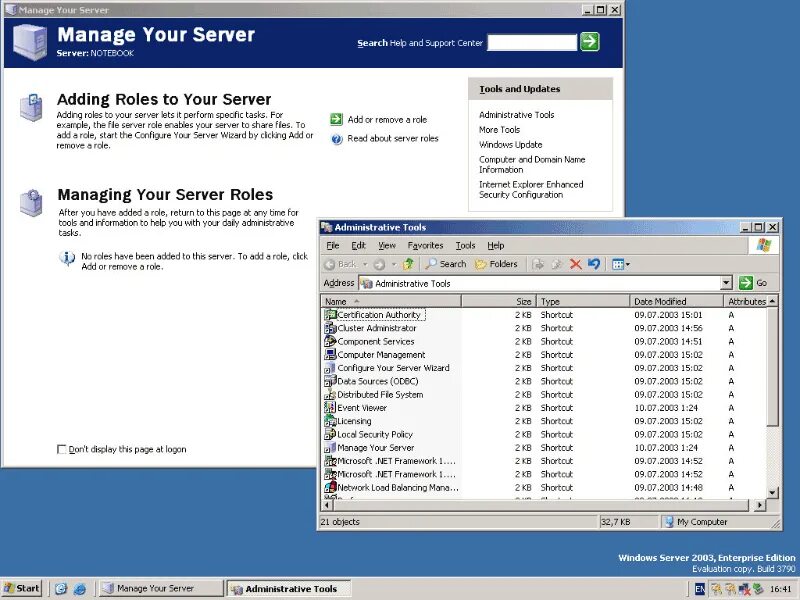Open the Help menu in Administrative Tools
The image size is (800, 600).
(x=495, y=245)
